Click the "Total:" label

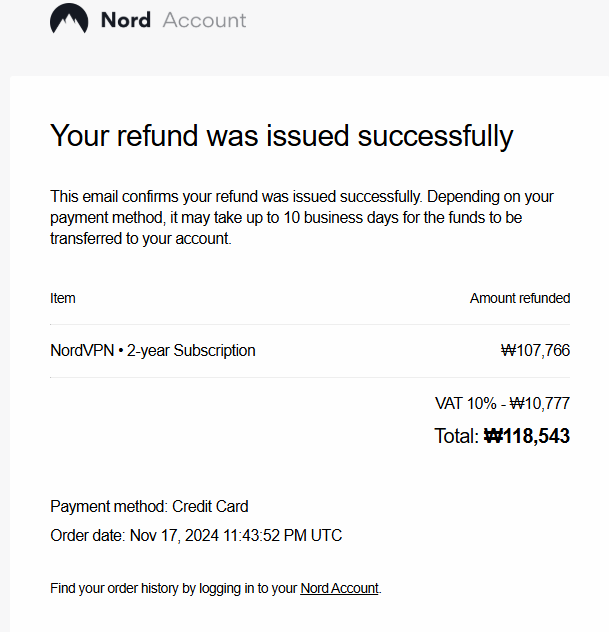click(456, 436)
